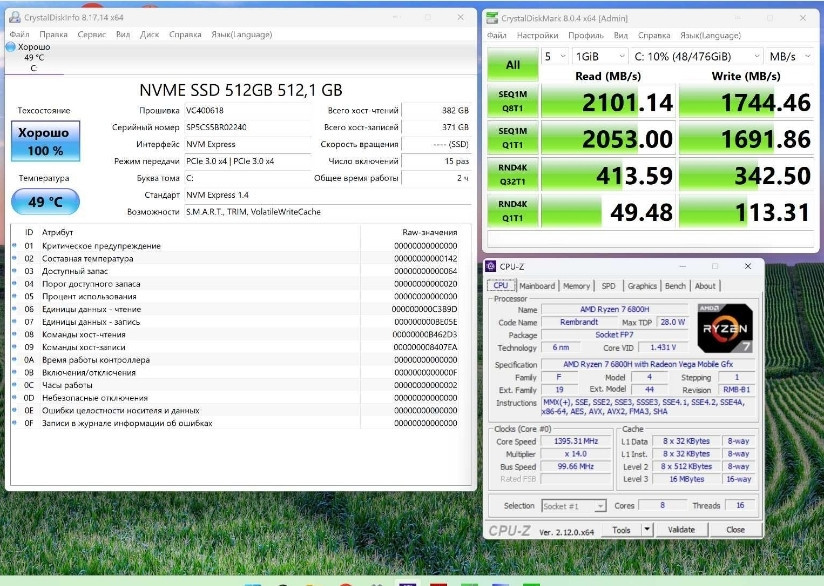The image size is (824, 586).
Task: Start all tests with the All button
Action: (x=514, y=64)
